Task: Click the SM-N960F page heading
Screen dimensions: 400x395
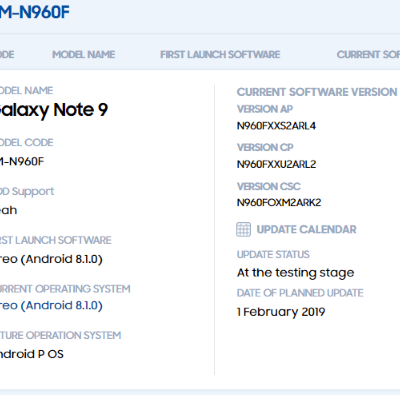Action: coord(35,12)
